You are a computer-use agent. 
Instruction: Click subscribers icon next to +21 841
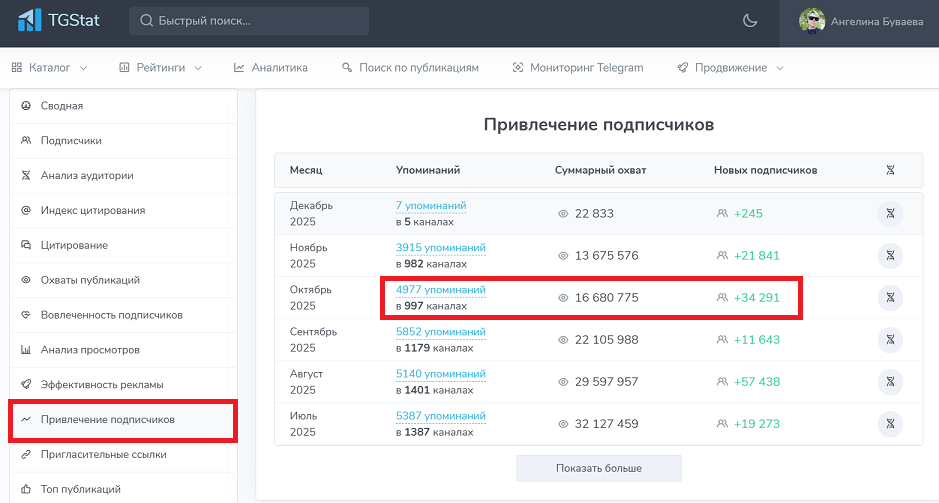722,256
